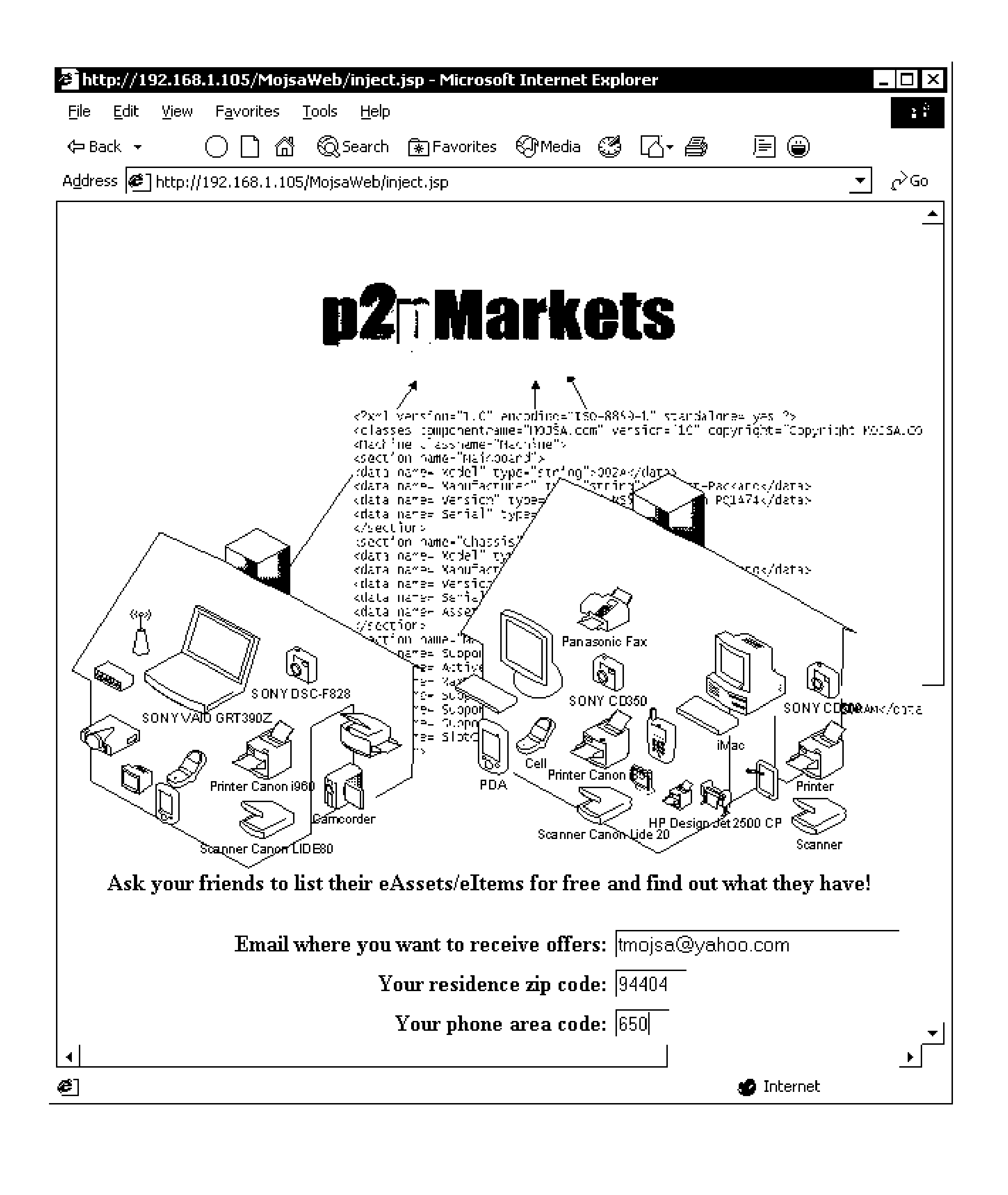Open the Tools menu
The height and width of the screenshot is (1195, 1008).
(x=319, y=112)
